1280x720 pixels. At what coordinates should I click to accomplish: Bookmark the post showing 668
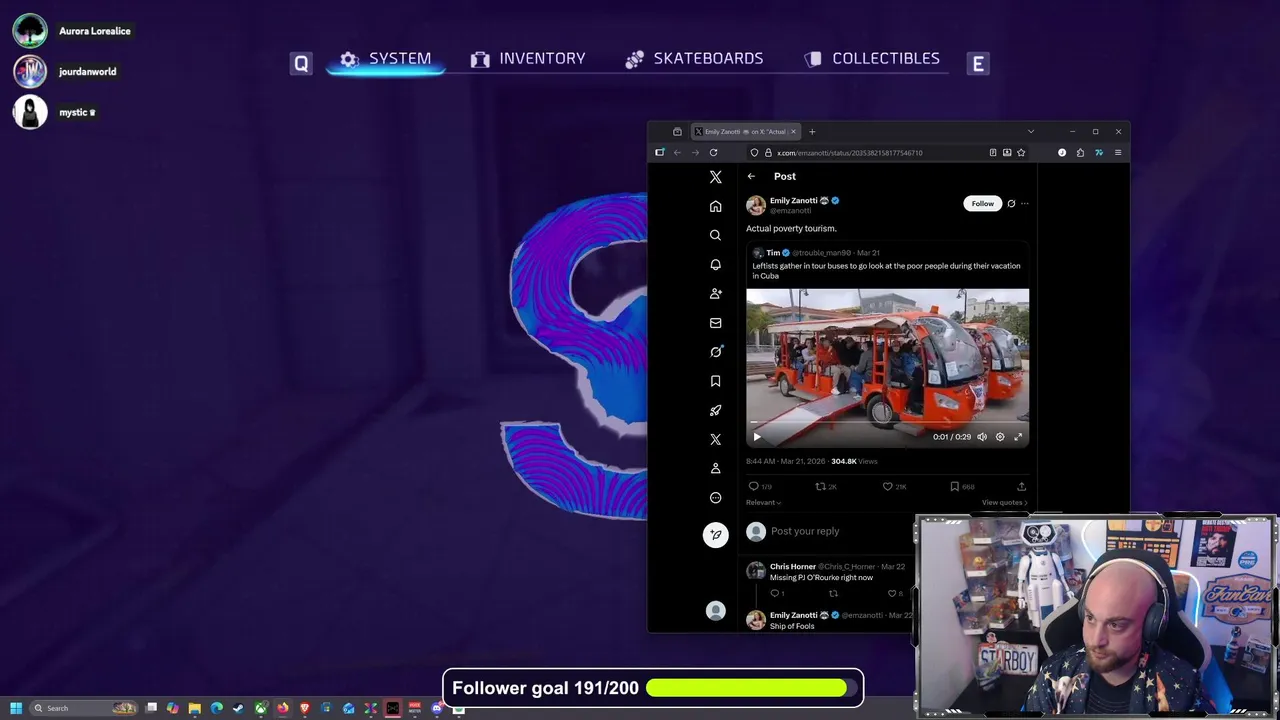[955, 487]
